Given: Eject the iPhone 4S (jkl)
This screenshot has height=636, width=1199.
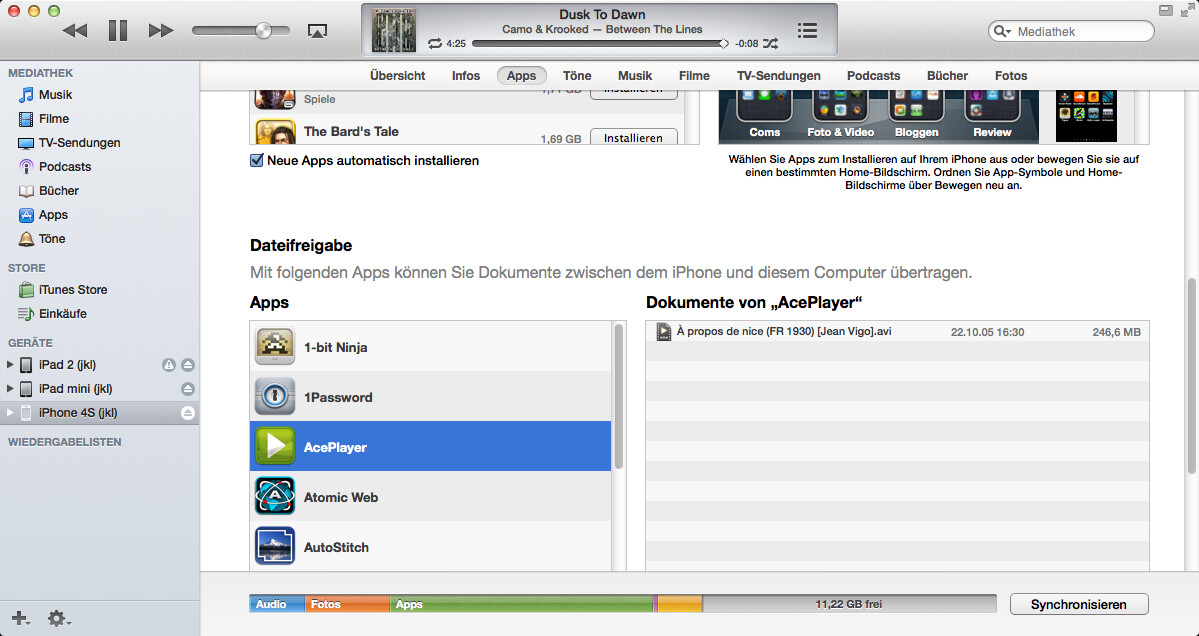Looking at the screenshot, I should pos(188,413).
